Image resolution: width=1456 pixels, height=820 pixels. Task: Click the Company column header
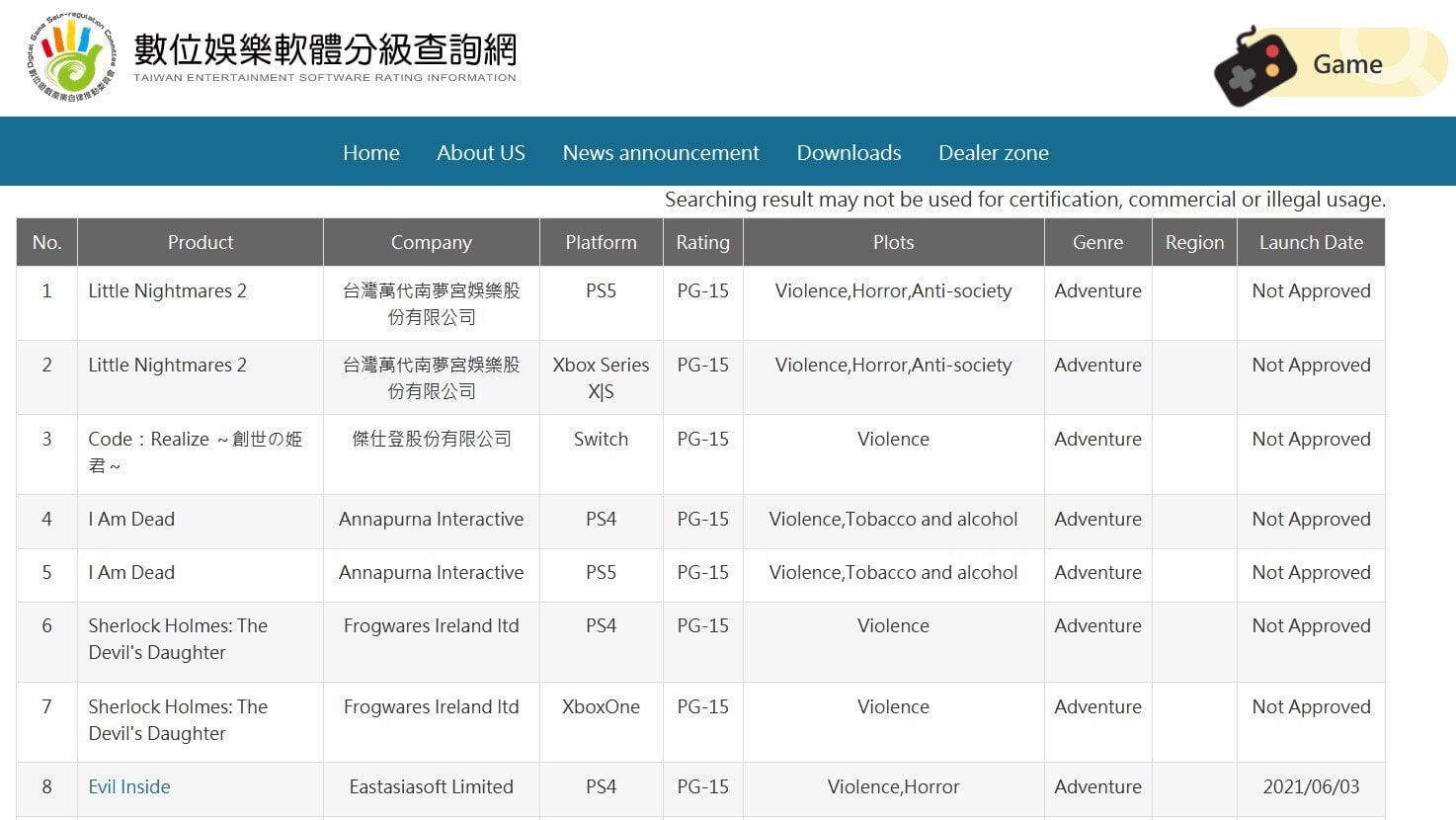coord(432,242)
